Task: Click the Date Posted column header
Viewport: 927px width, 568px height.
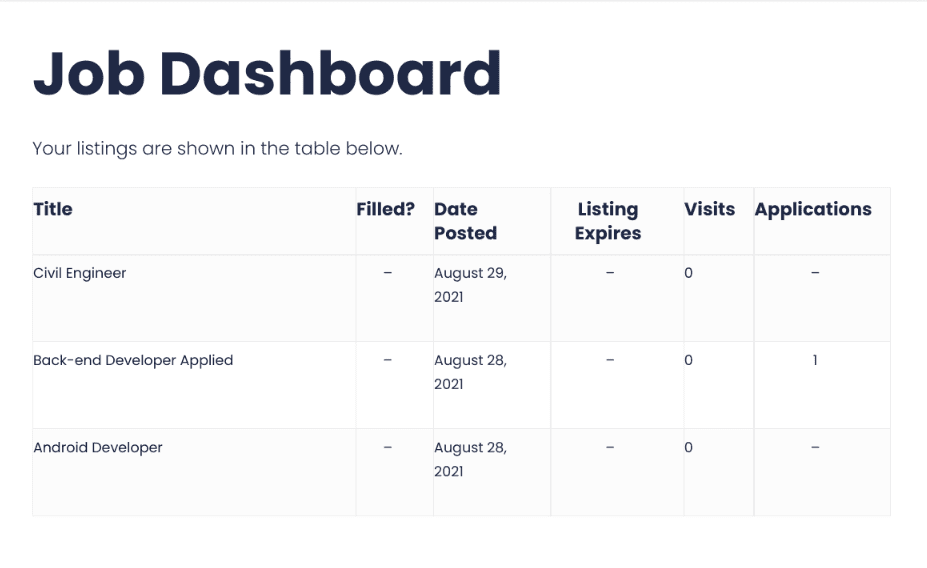Action: (x=465, y=221)
